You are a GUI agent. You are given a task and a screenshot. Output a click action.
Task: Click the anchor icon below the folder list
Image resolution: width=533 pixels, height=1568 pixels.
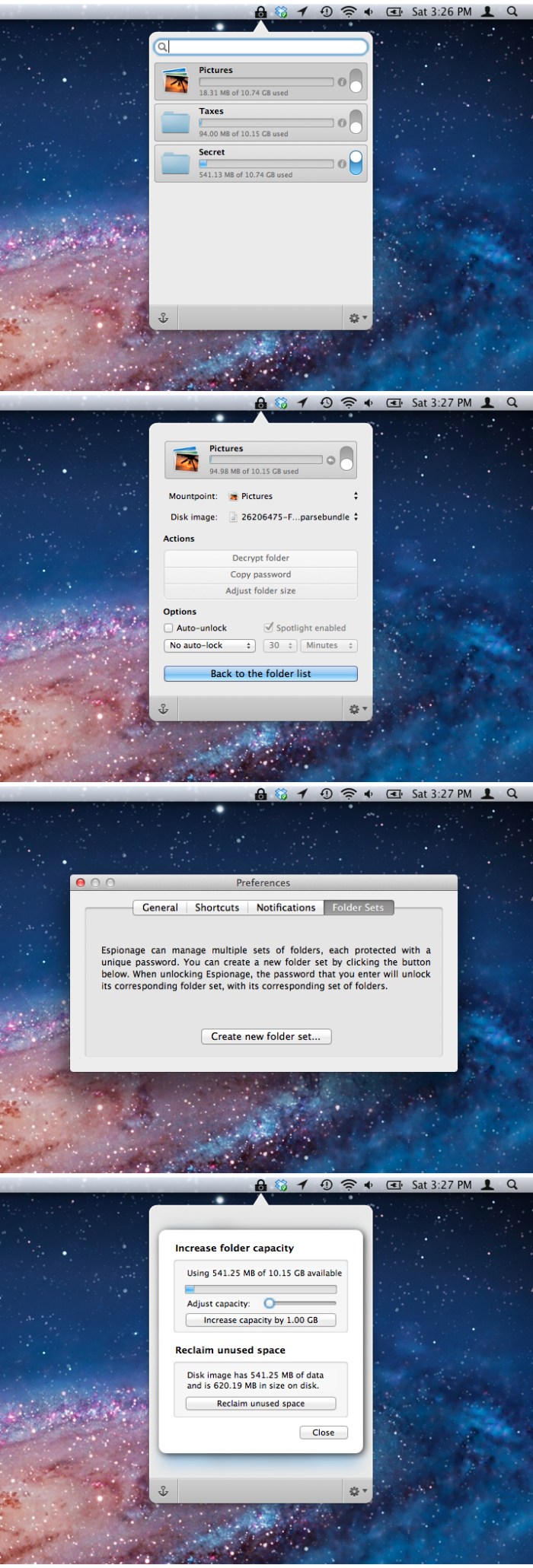(163, 318)
